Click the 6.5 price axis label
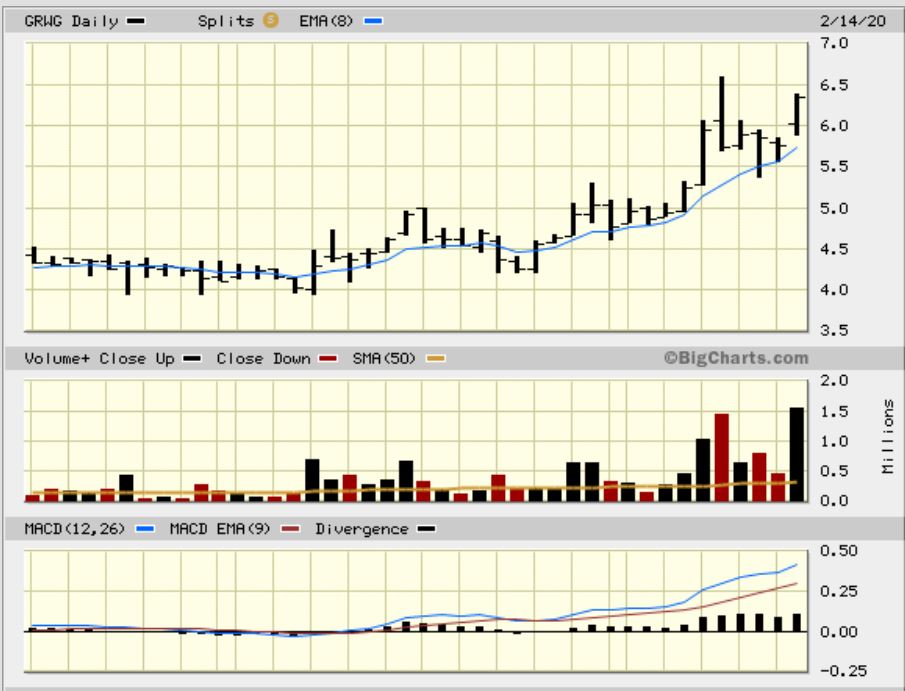Viewport: 905px width, 691px height. coord(834,85)
